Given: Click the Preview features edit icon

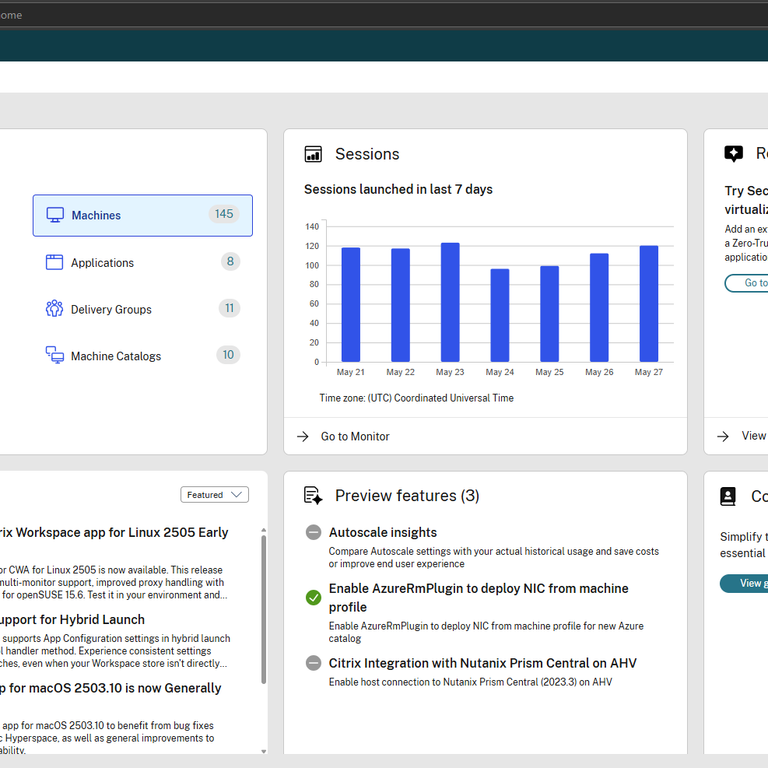Looking at the screenshot, I should 313,496.
